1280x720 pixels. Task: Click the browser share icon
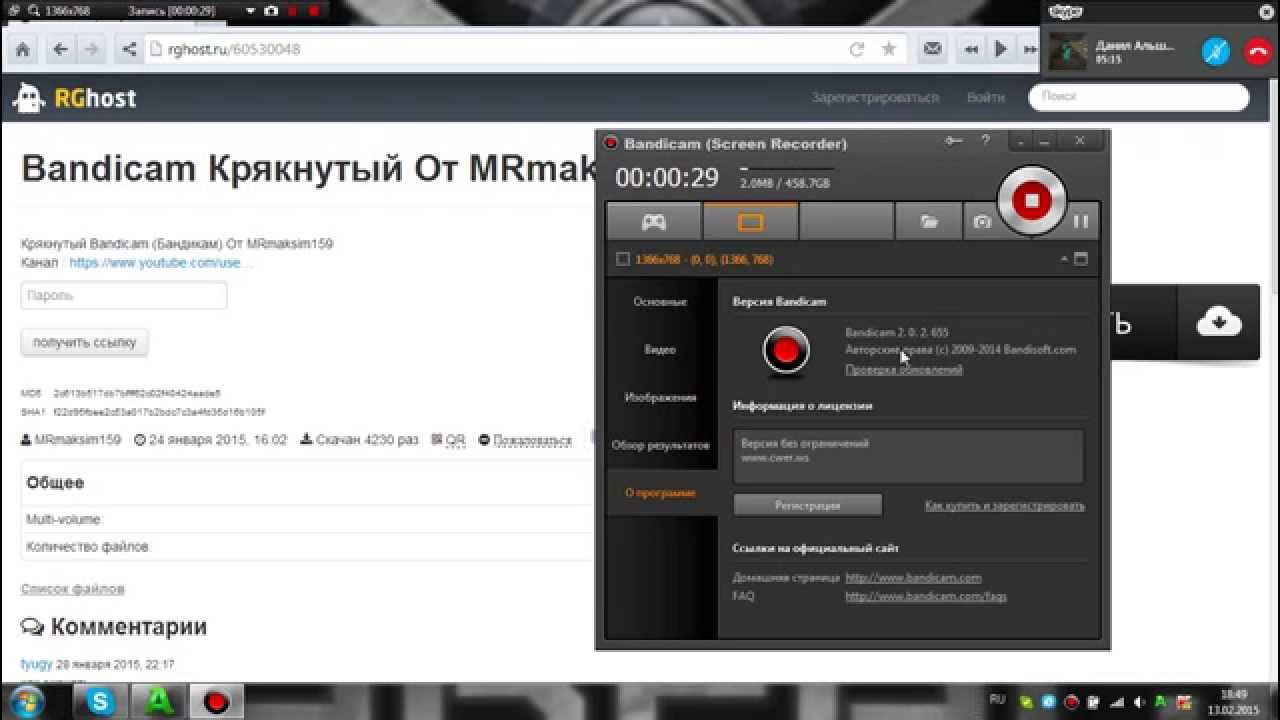coord(128,49)
